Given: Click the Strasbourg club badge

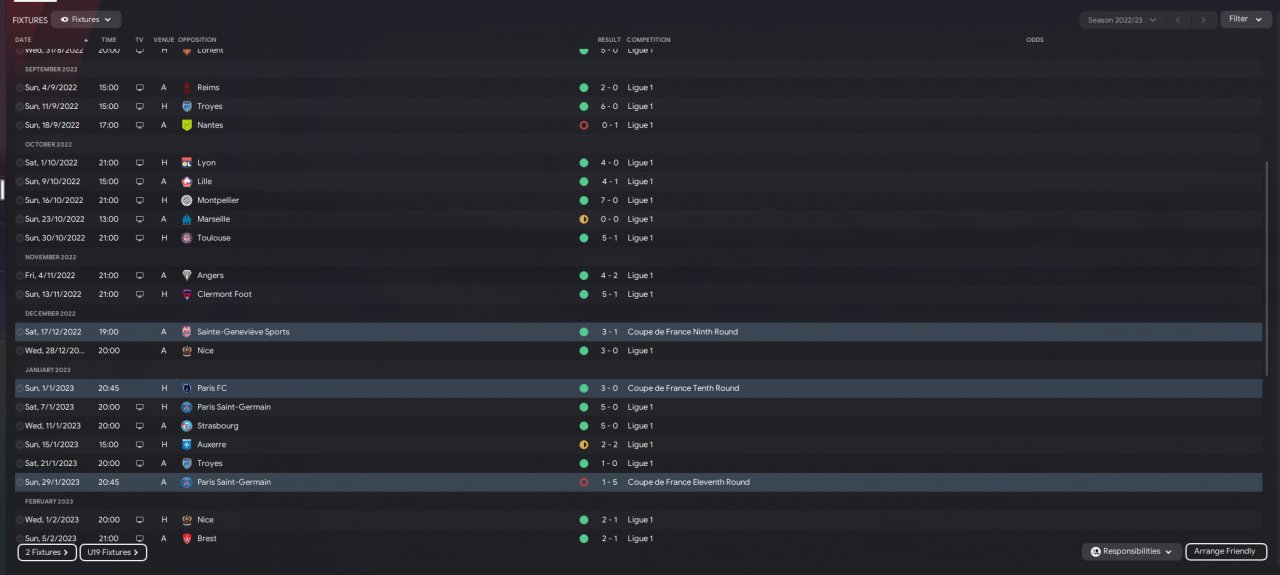Looking at the screenshot, I should coord(187,426).
